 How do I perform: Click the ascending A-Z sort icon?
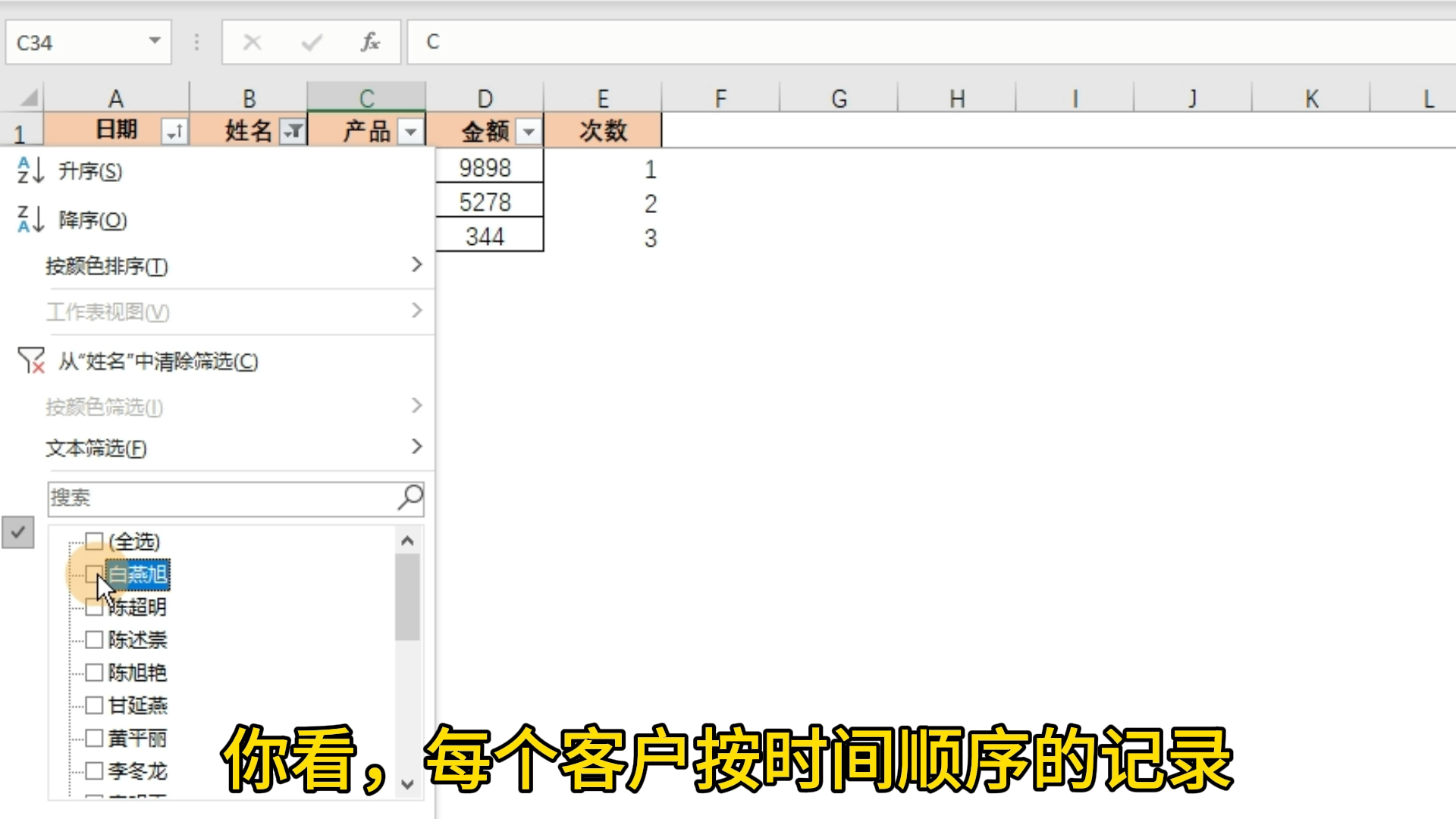coord(28,171)
